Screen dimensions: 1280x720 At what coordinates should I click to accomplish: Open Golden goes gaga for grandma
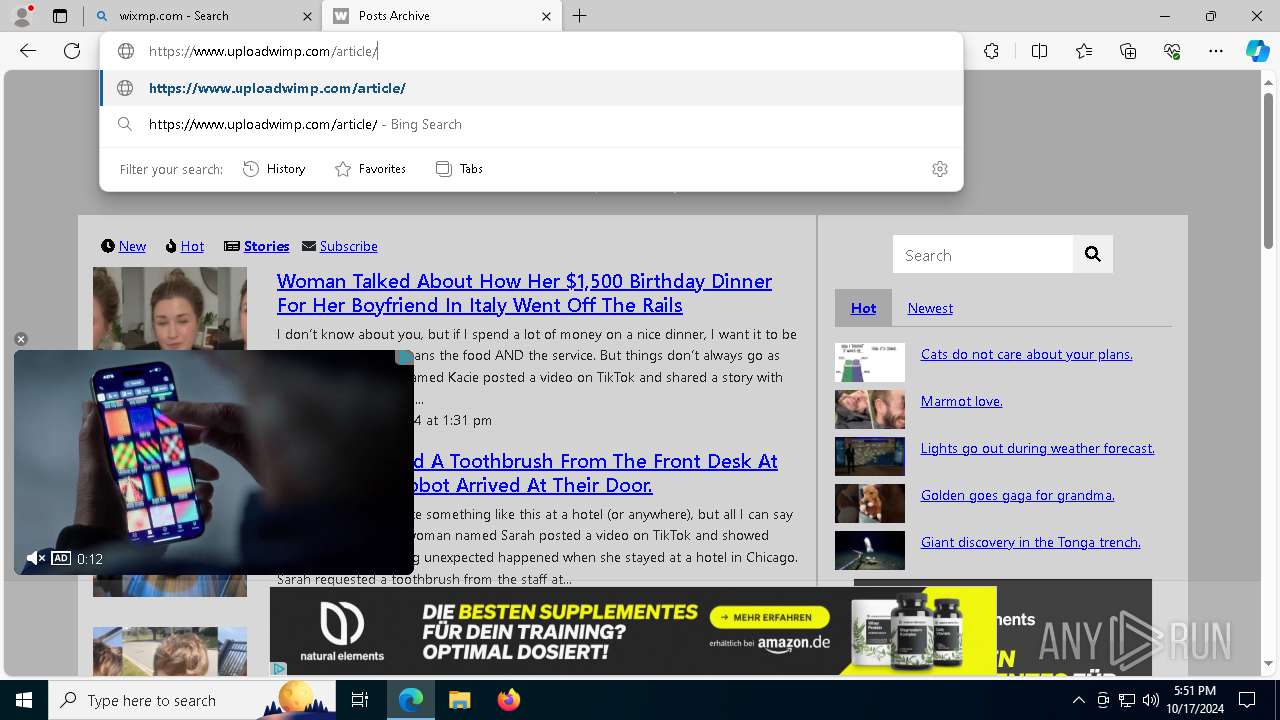(1017, 495)
